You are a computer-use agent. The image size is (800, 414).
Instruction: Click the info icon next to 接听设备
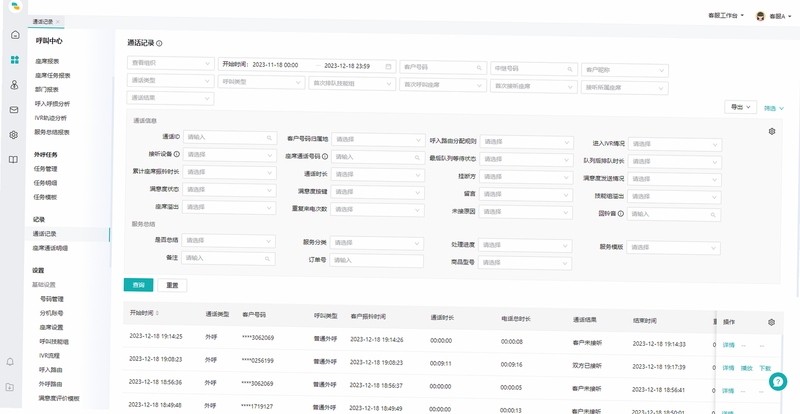pyautogui.click(x=177, y=154)
